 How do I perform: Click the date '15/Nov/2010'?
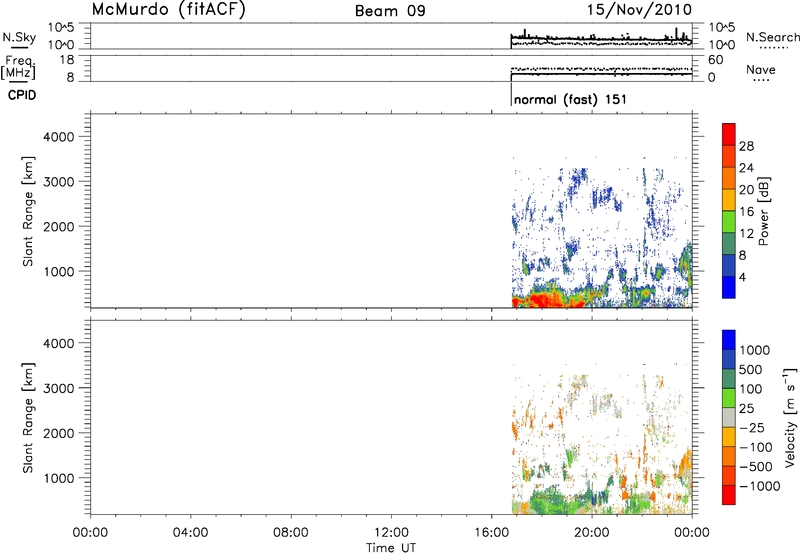639,9
